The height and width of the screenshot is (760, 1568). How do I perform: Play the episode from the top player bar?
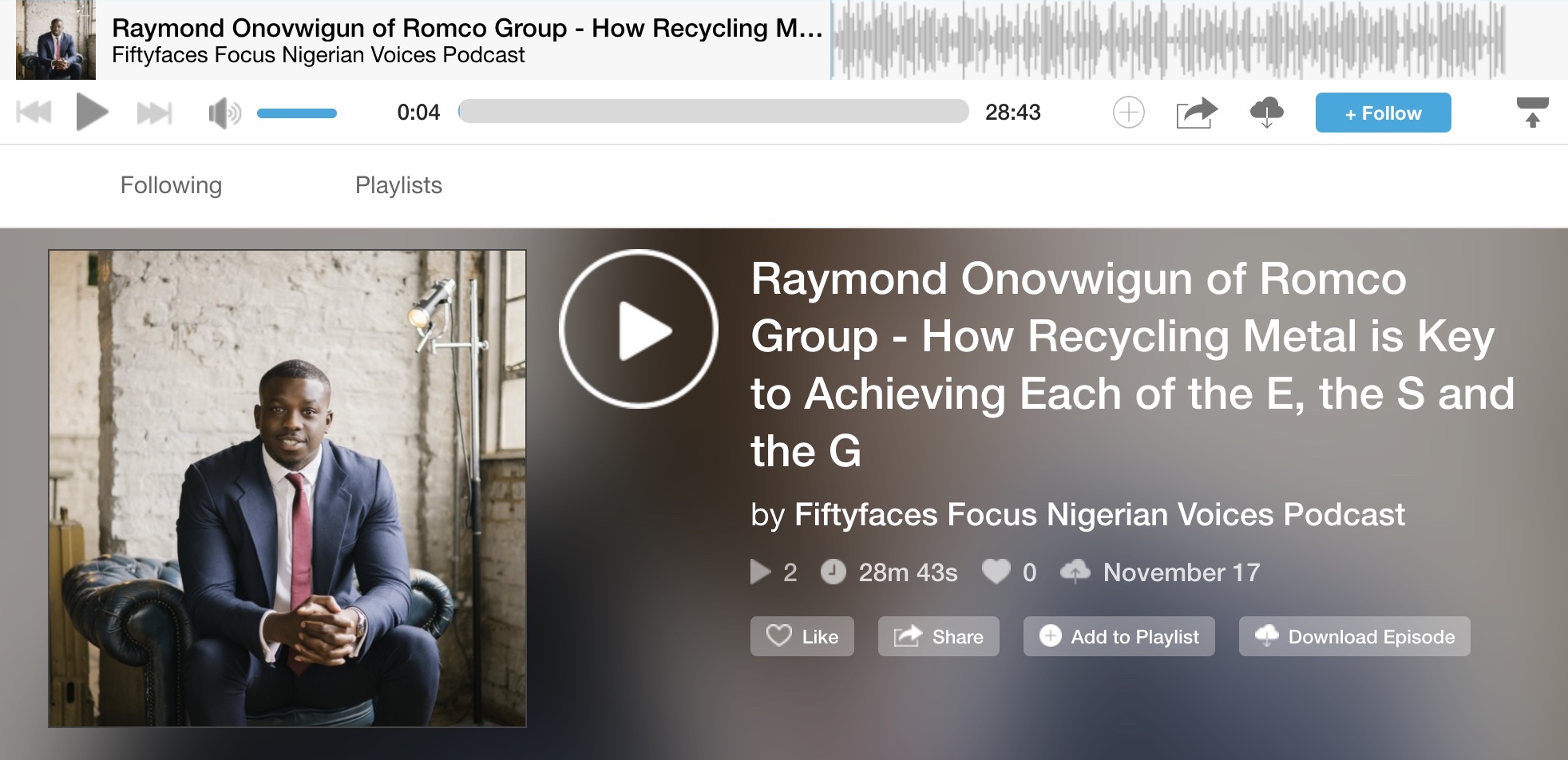pos(92,112)
